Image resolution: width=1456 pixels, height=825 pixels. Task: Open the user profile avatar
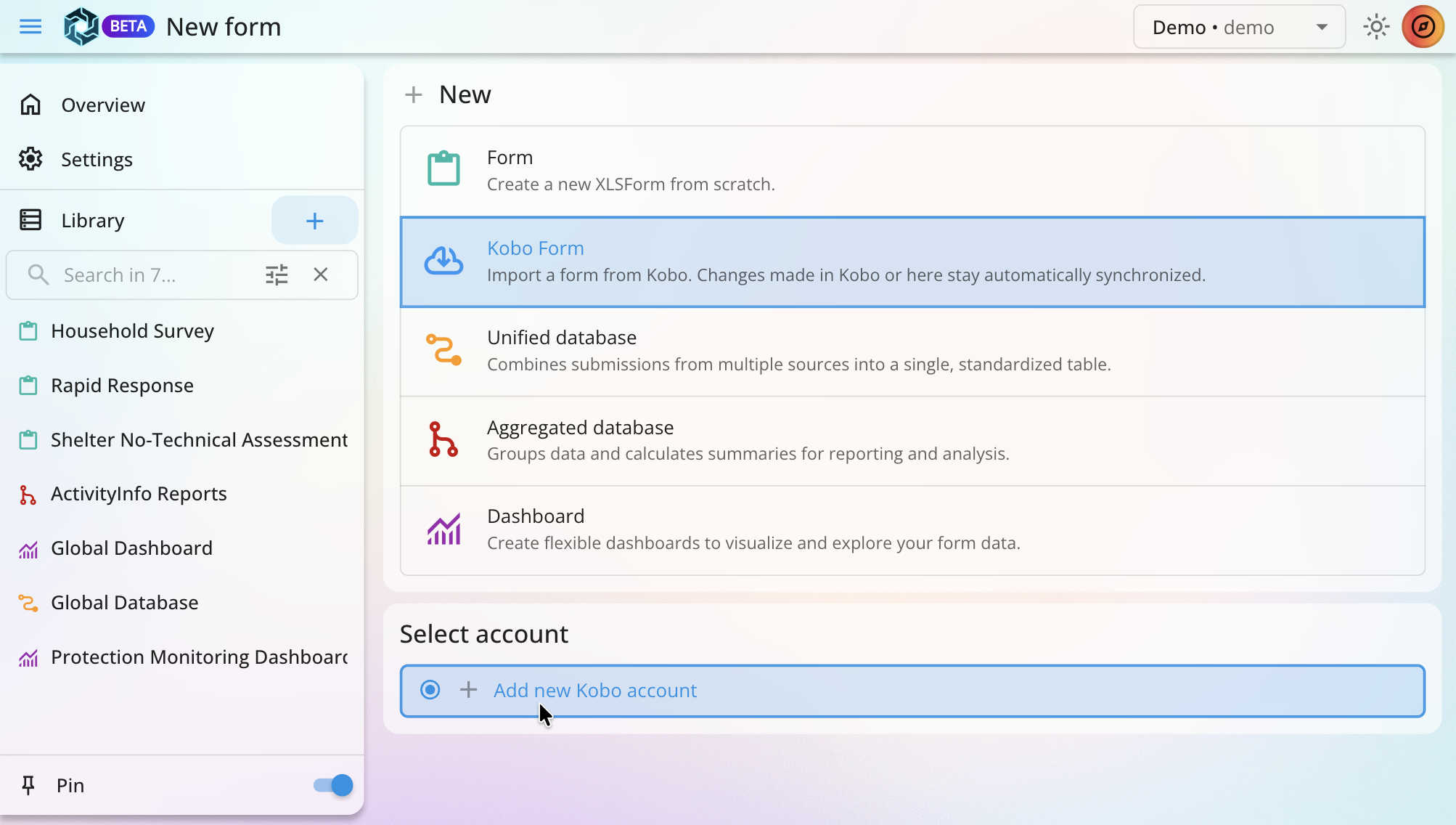pyautogui.click(x=1423, y=27)
